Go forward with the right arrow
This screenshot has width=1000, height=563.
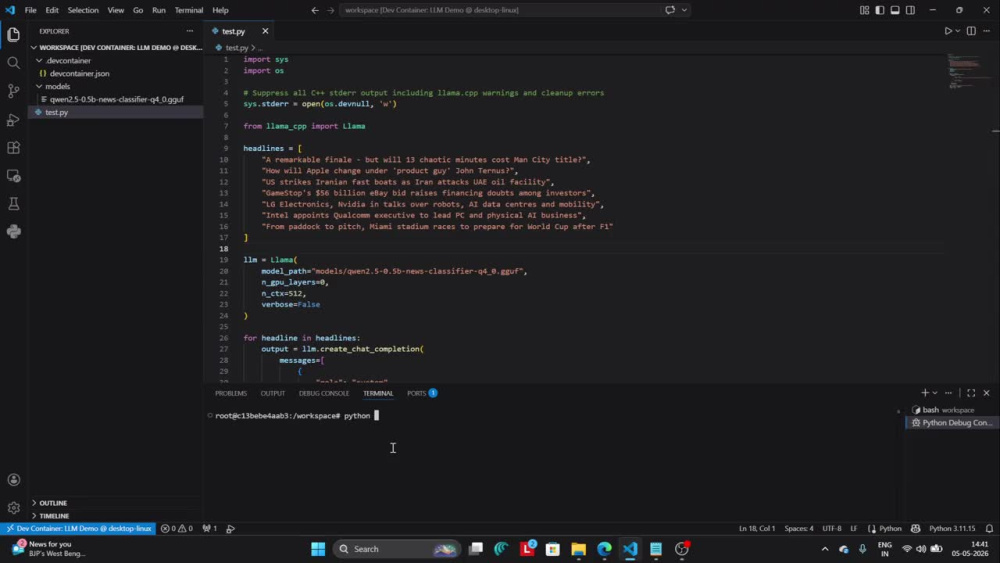330,10
